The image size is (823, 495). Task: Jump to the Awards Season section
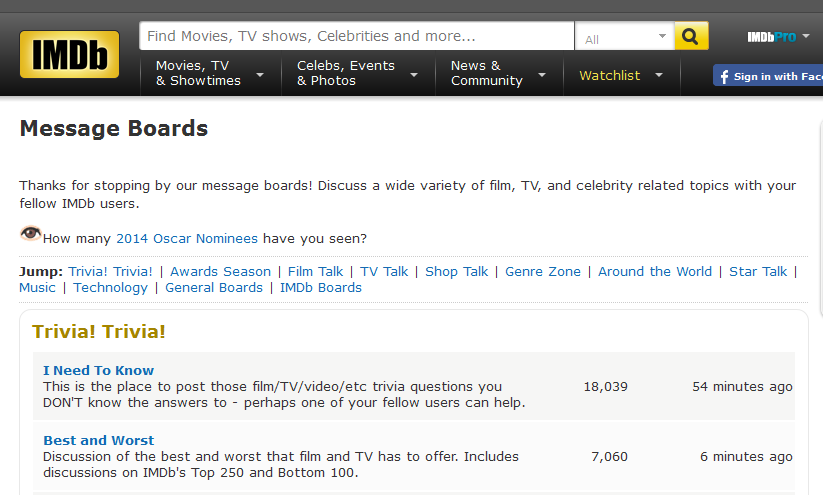tap(220, 271)
